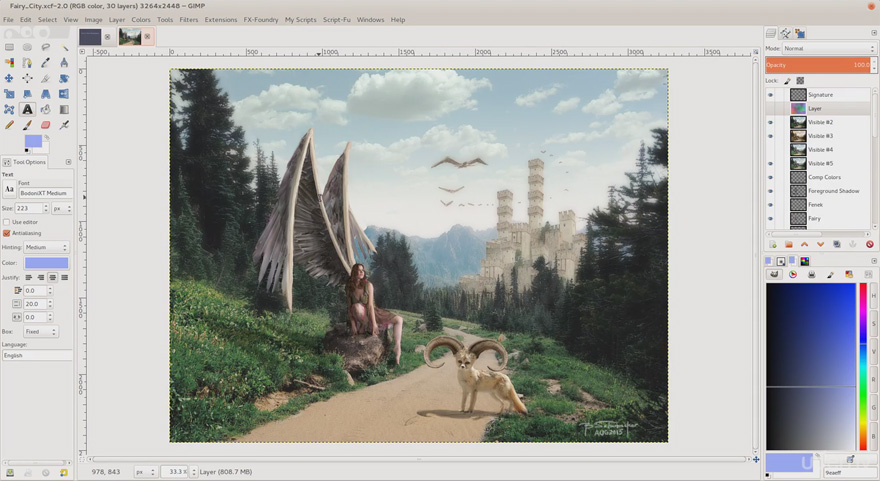Screen dimensions: 880x481
Task: Select the Select by Color tool
Action: (9, 62)
